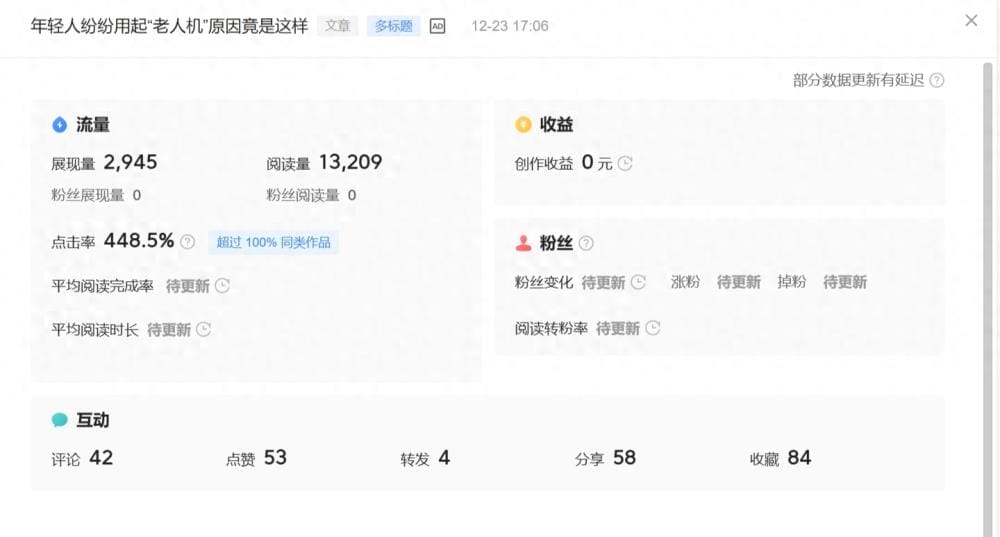Click the 点击率 448.5% value
The width and height of the screenshot is (1000, 537).
[x=138, y=241]
